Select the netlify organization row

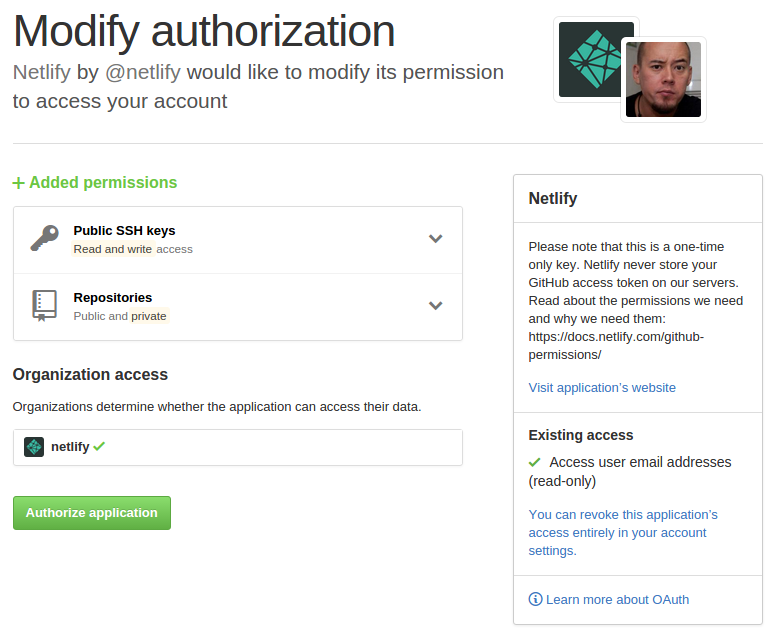(x=238, y=447)
